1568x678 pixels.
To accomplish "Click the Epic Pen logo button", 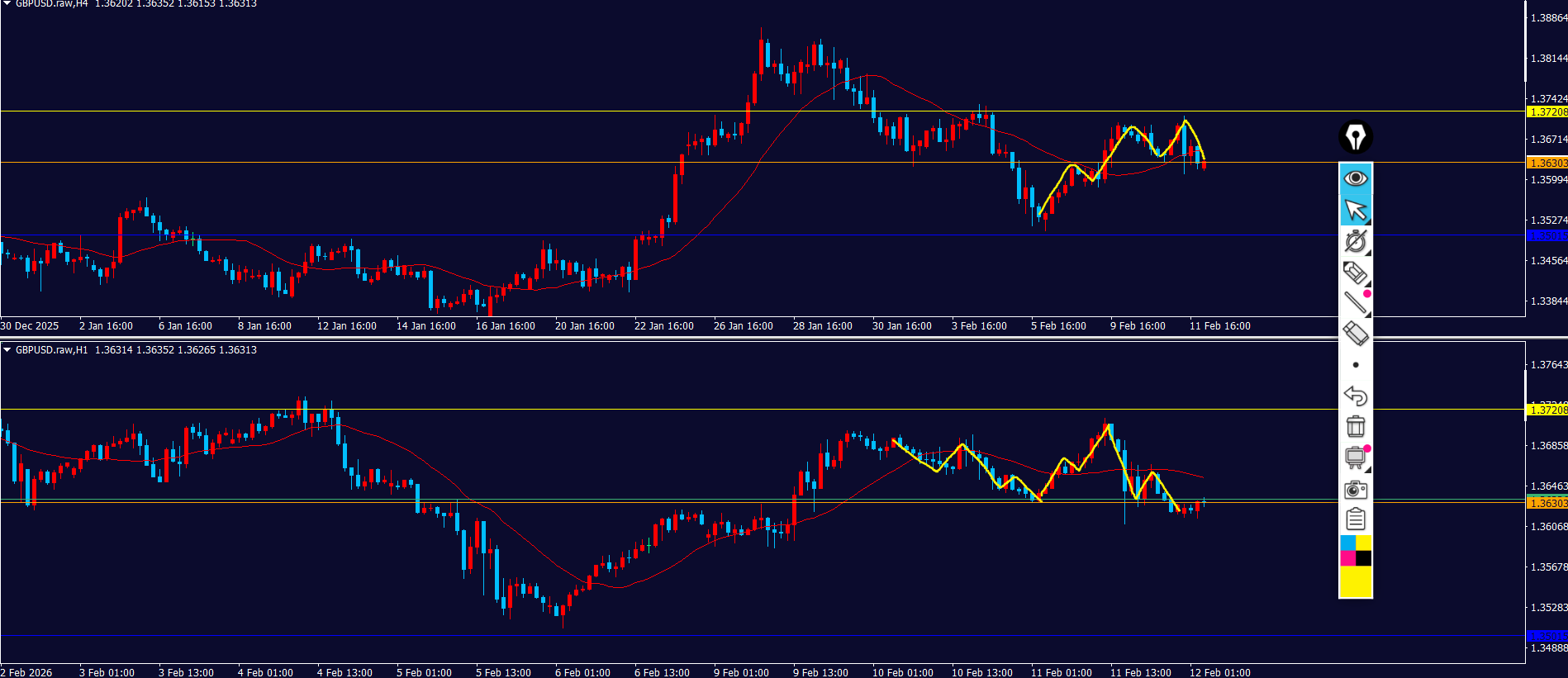I will (x=1355, y=137).
